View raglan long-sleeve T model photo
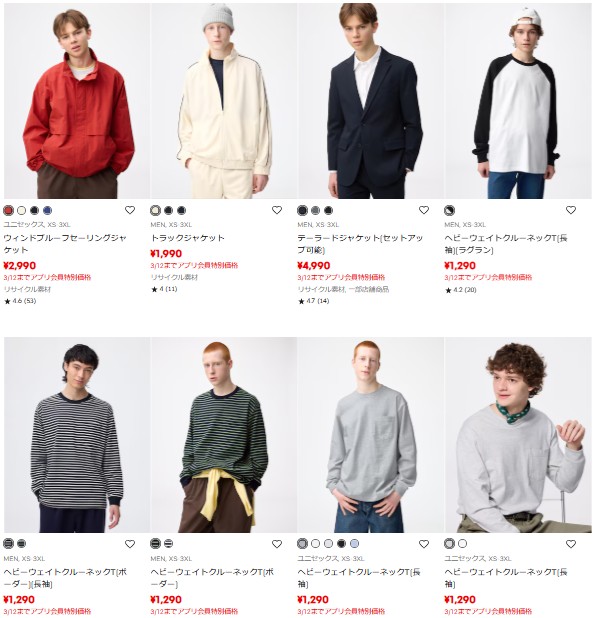The width and height of the screenshot is (595, 618). click(518, 101)
